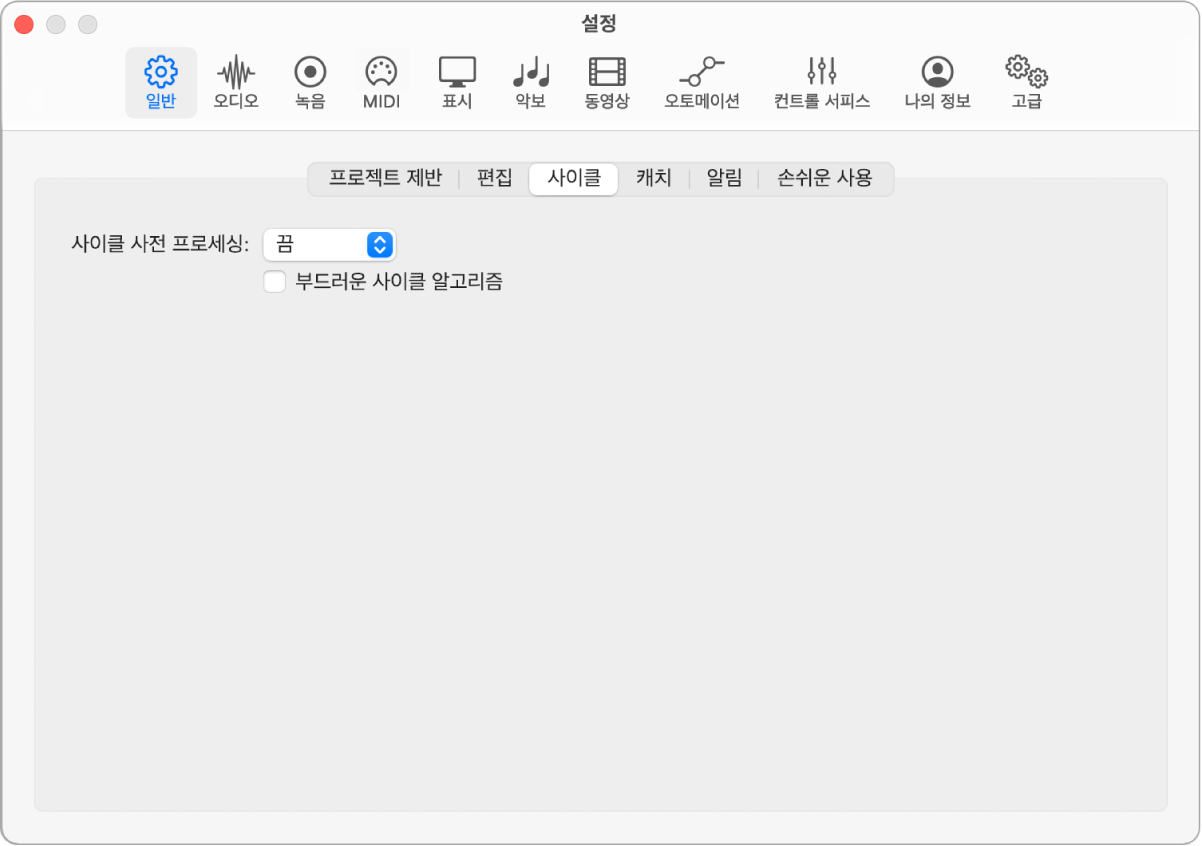
Task: Switch to the 편집 tab
Action: click(495, 179)
